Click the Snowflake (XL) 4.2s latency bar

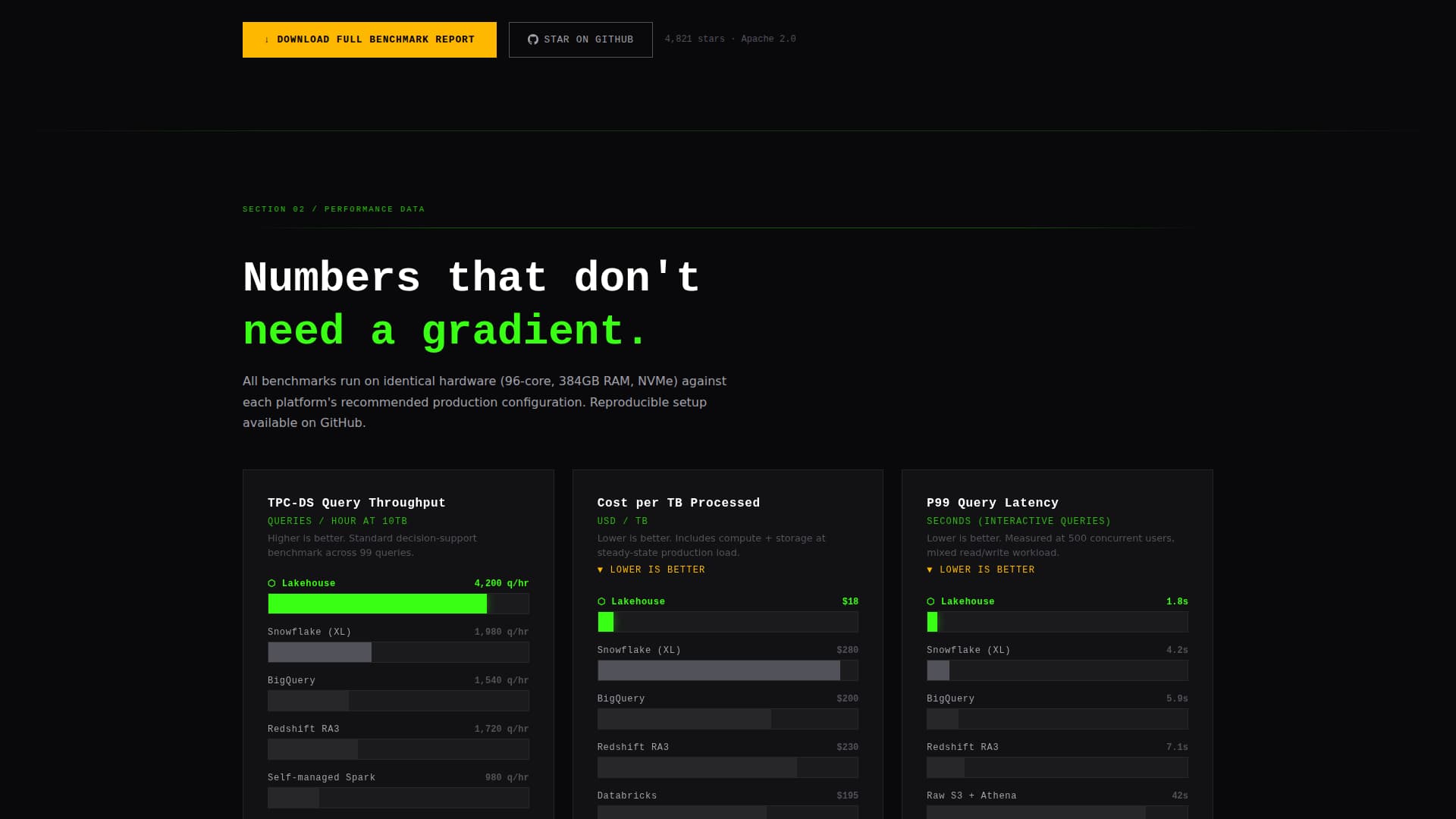pyautogui.click(x=939, y=670)
